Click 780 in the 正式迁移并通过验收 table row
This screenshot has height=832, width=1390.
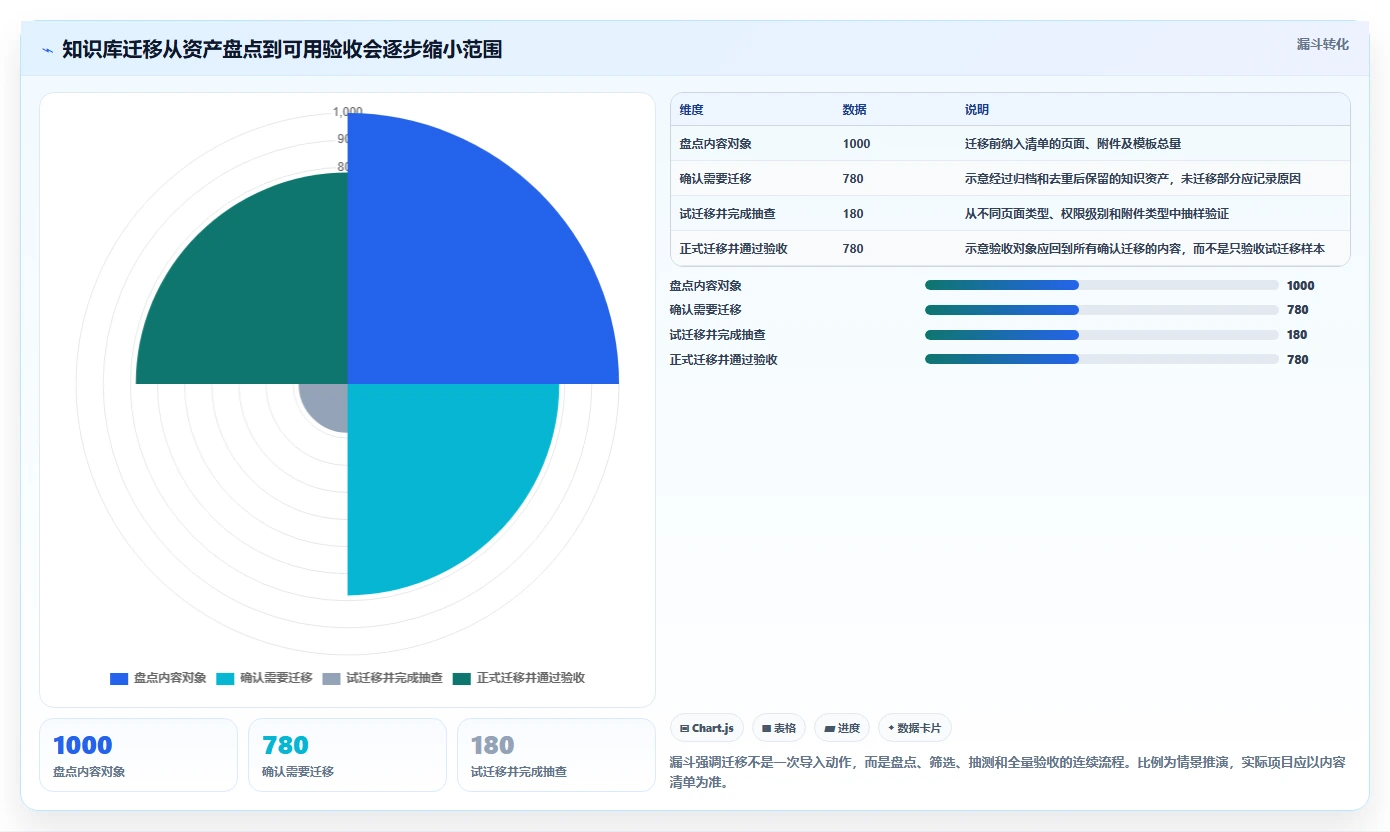coord(853,249)
